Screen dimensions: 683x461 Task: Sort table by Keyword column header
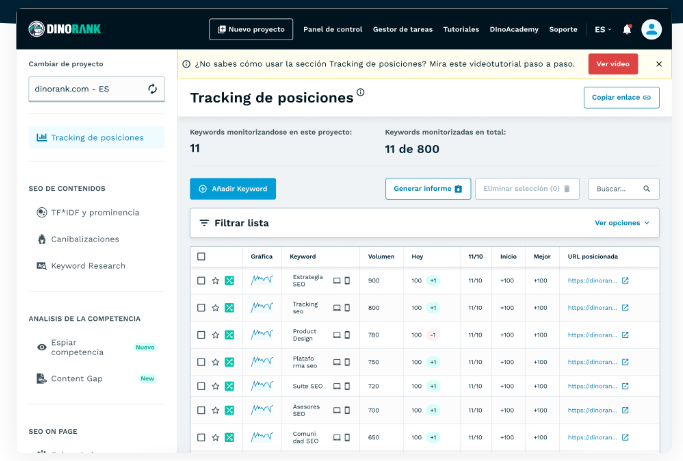[x=303, y=257]
